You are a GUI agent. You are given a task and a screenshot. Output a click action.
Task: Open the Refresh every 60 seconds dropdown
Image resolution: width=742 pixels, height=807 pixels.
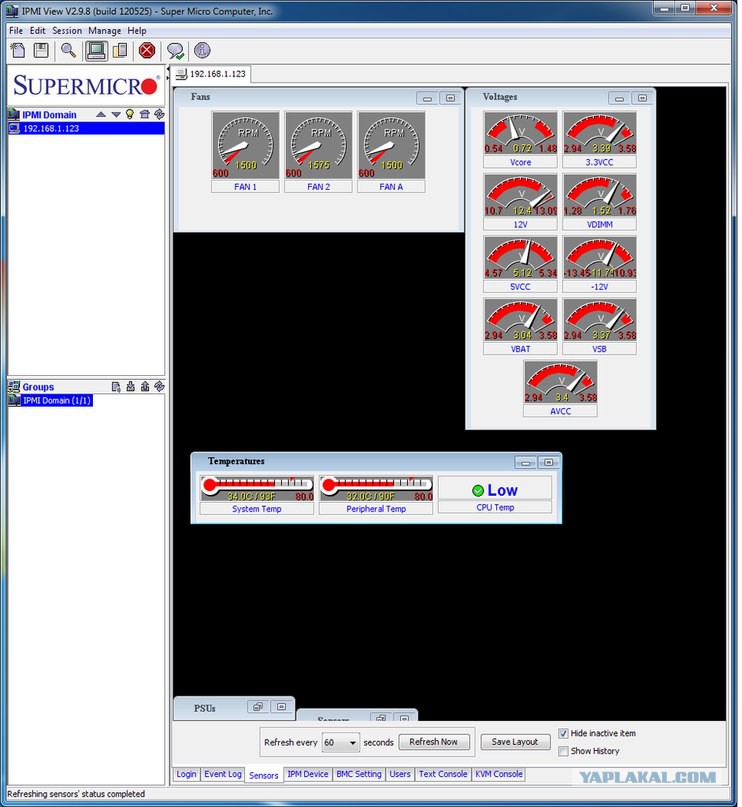click(341, 742)
